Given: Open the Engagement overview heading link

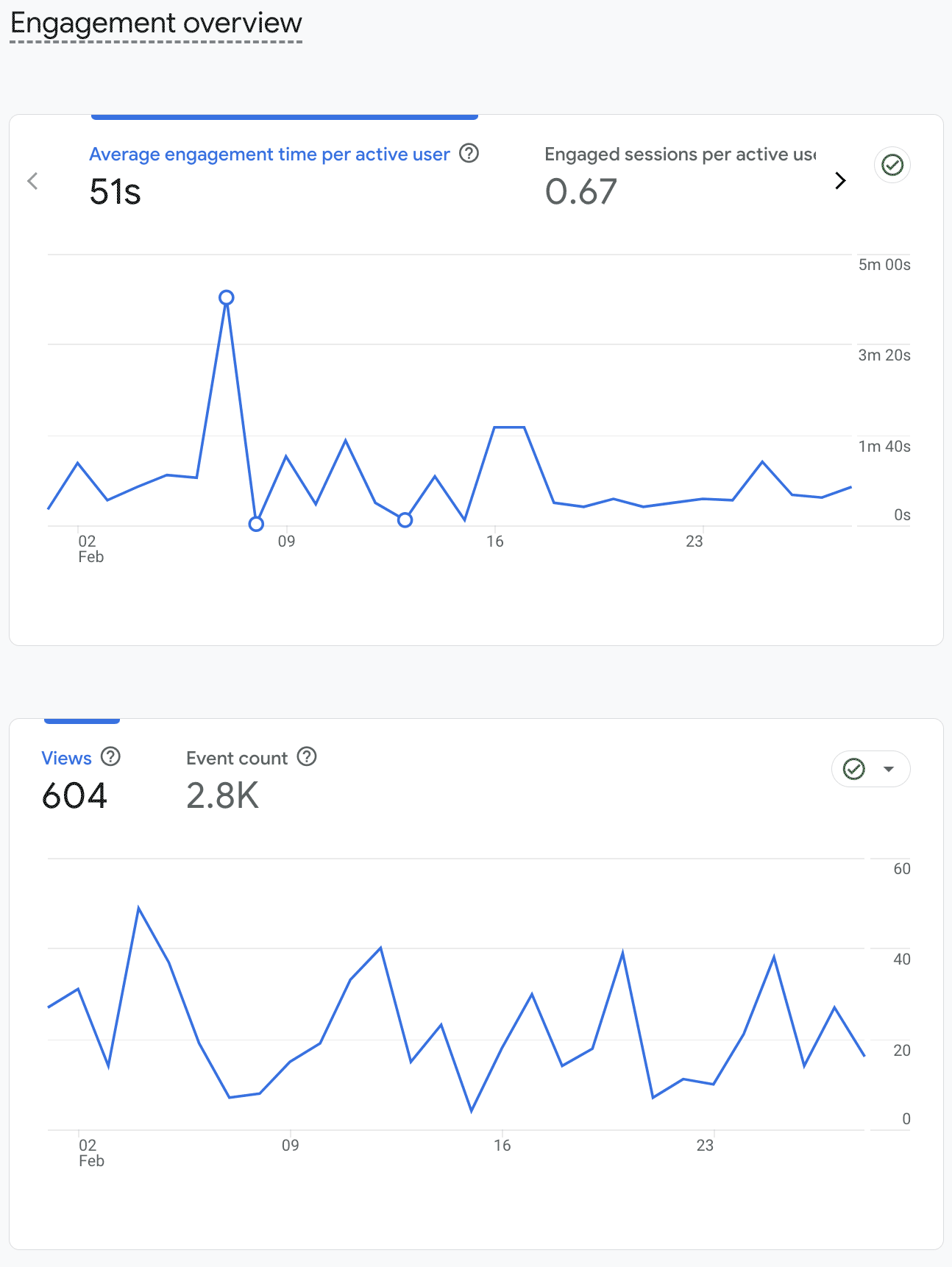Looking at the screenshot, I should (x=156, y=24).
